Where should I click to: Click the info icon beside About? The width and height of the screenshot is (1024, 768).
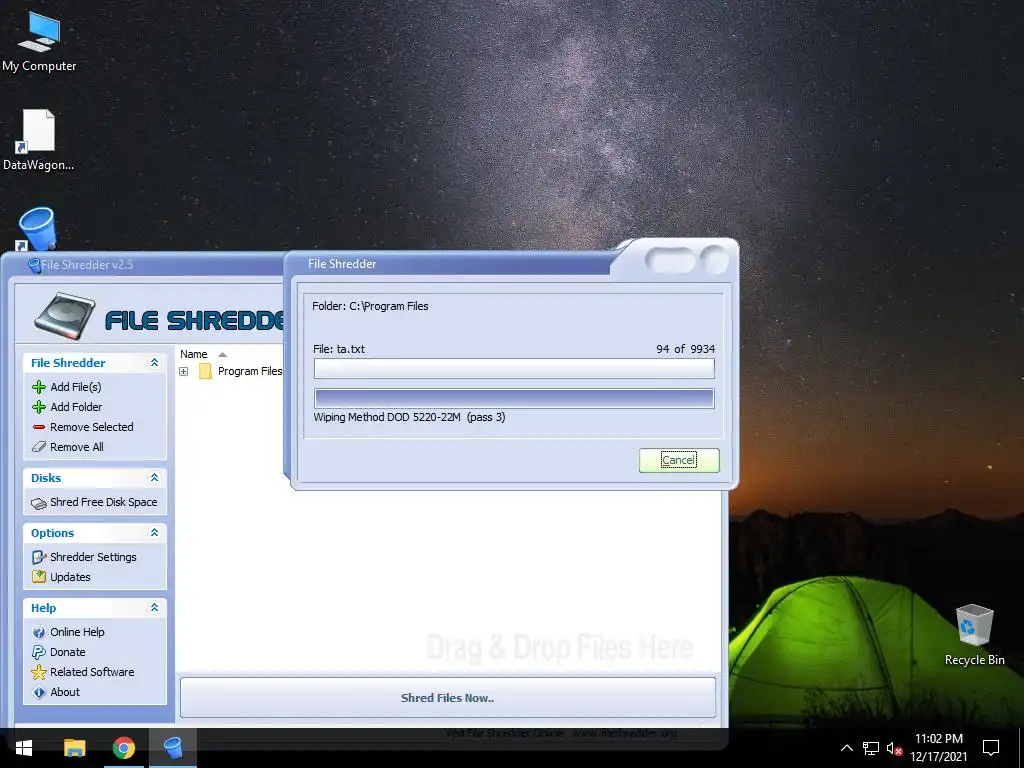39,692
